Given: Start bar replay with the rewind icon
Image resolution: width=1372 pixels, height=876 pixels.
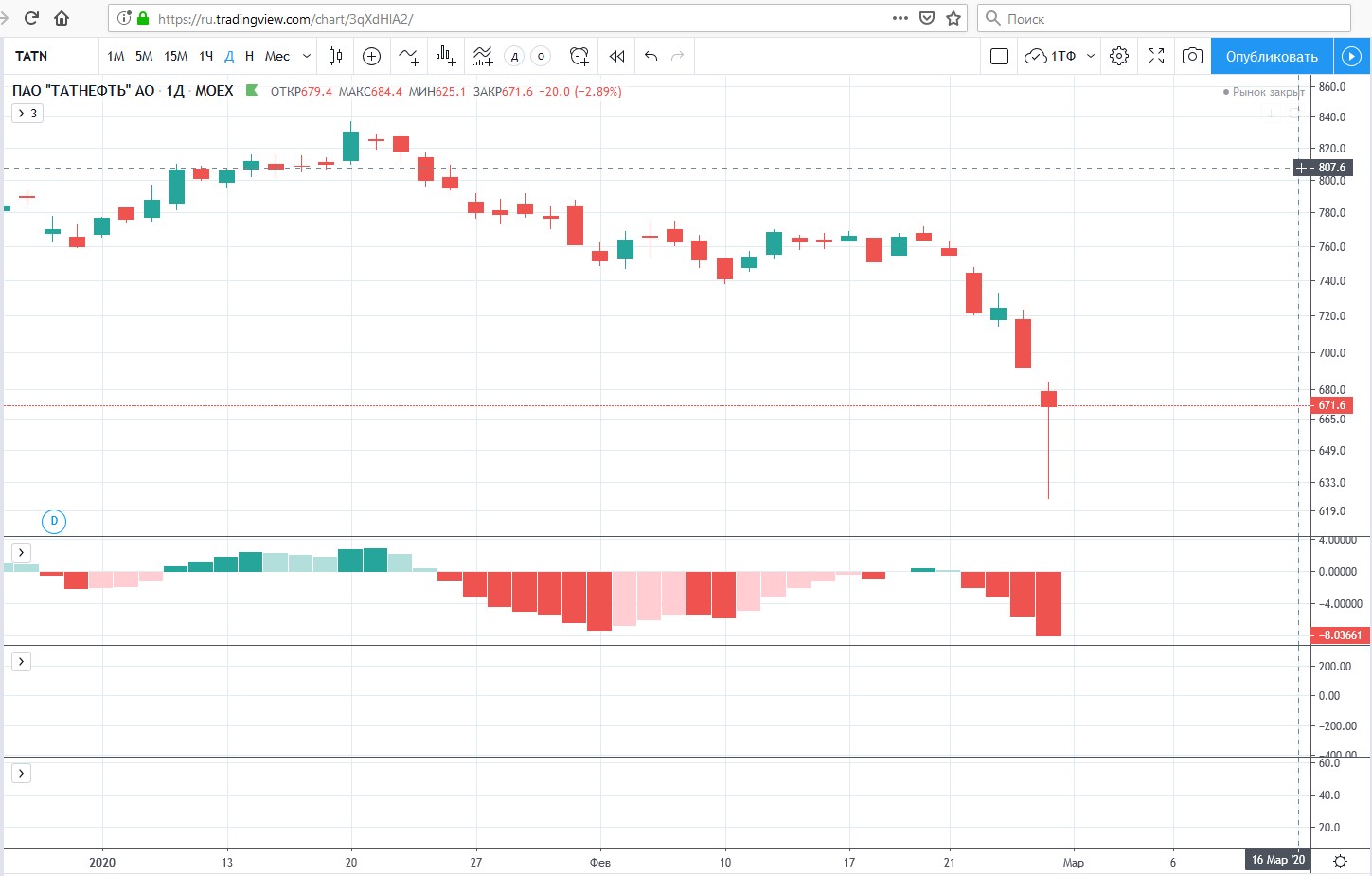Looking at the screenshot, I should [x=616, y=56].
